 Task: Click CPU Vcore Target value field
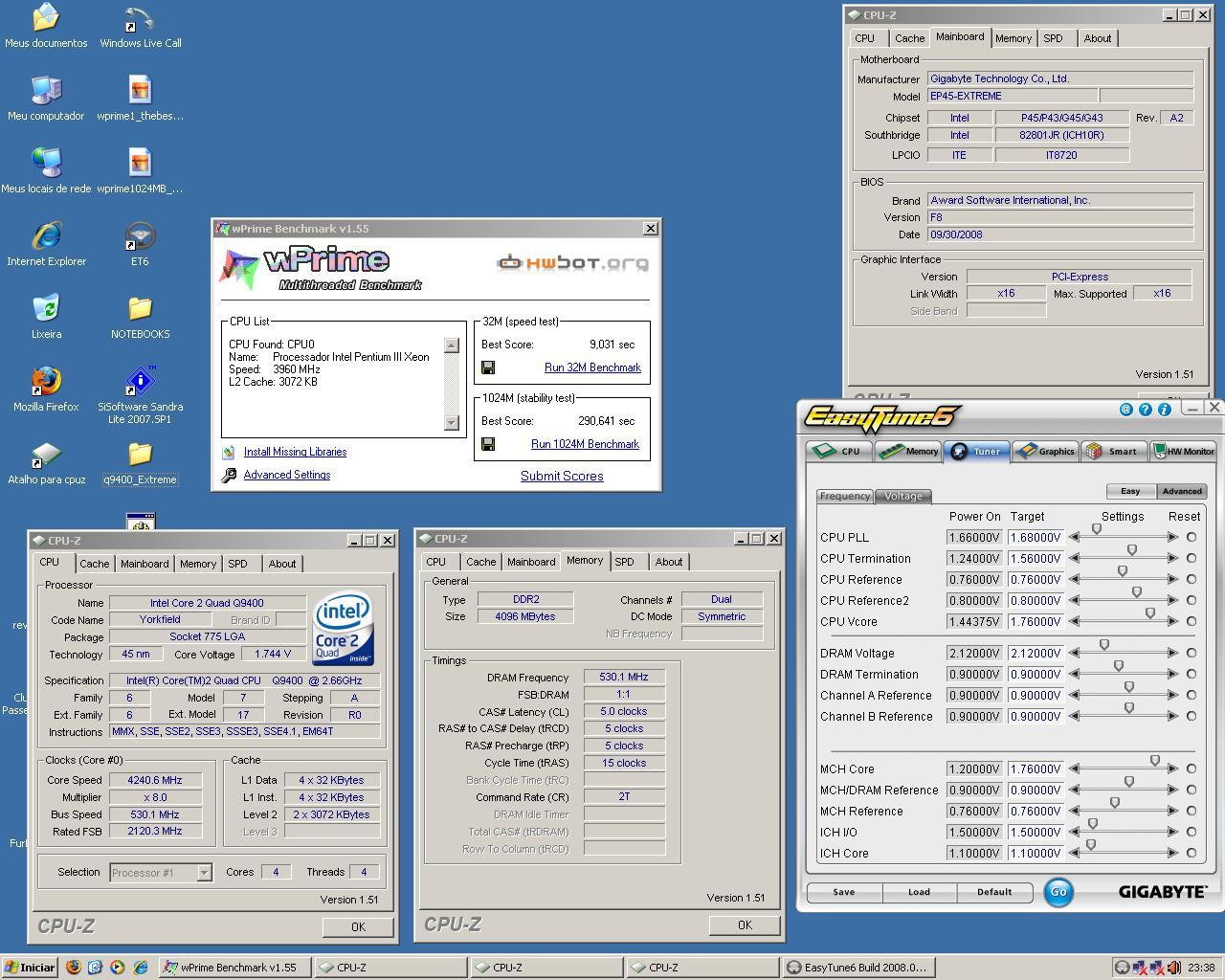tap(1036, 621)
